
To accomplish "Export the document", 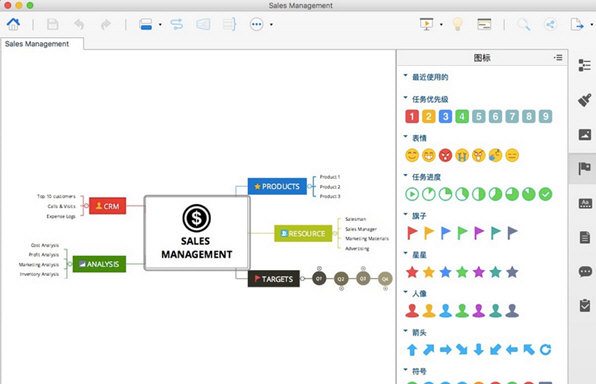I will [x=577, y=24].
